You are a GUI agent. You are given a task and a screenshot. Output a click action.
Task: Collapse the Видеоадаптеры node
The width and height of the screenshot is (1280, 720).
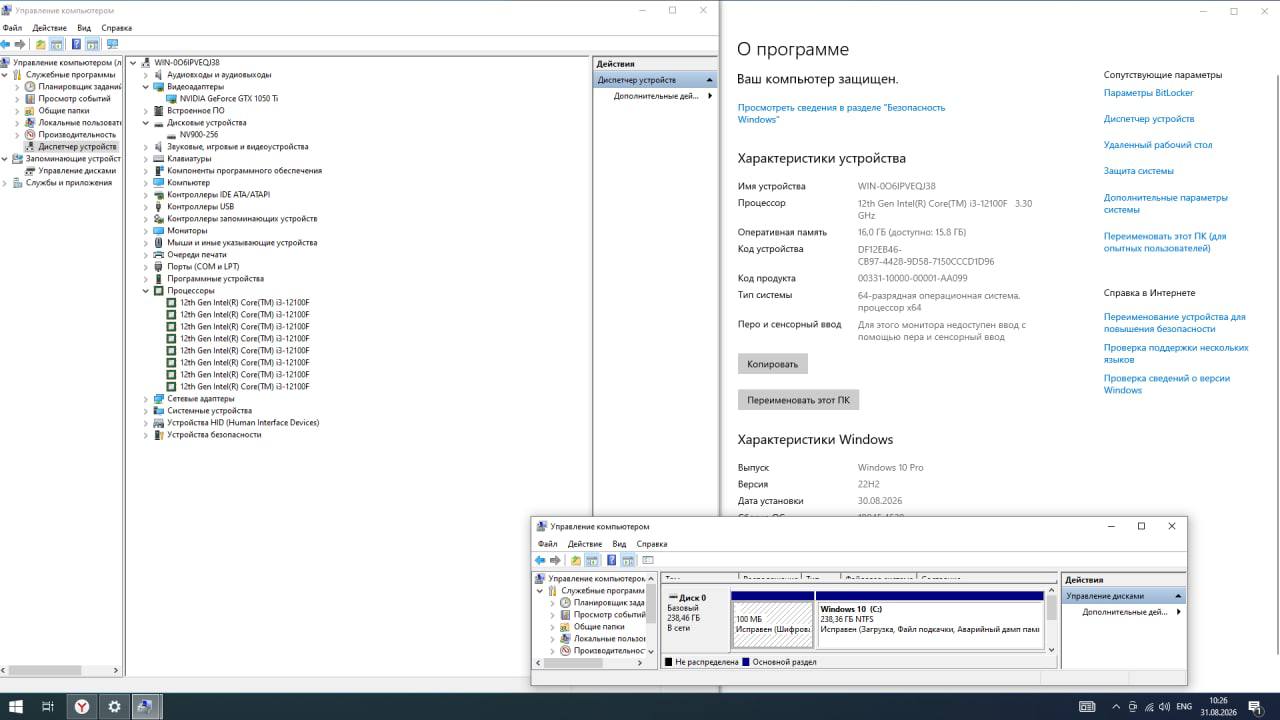click(146, 87)
